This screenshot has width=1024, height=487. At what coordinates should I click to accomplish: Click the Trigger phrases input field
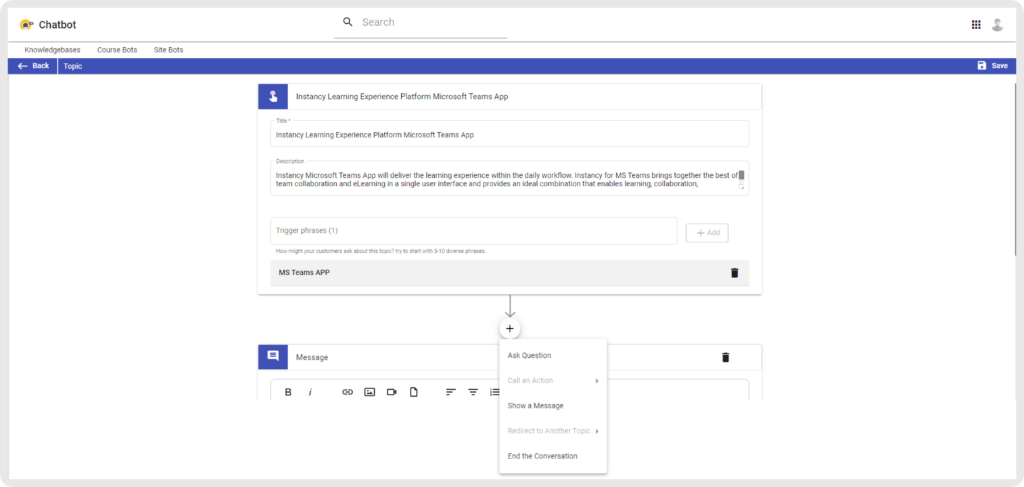pos(473,231)
